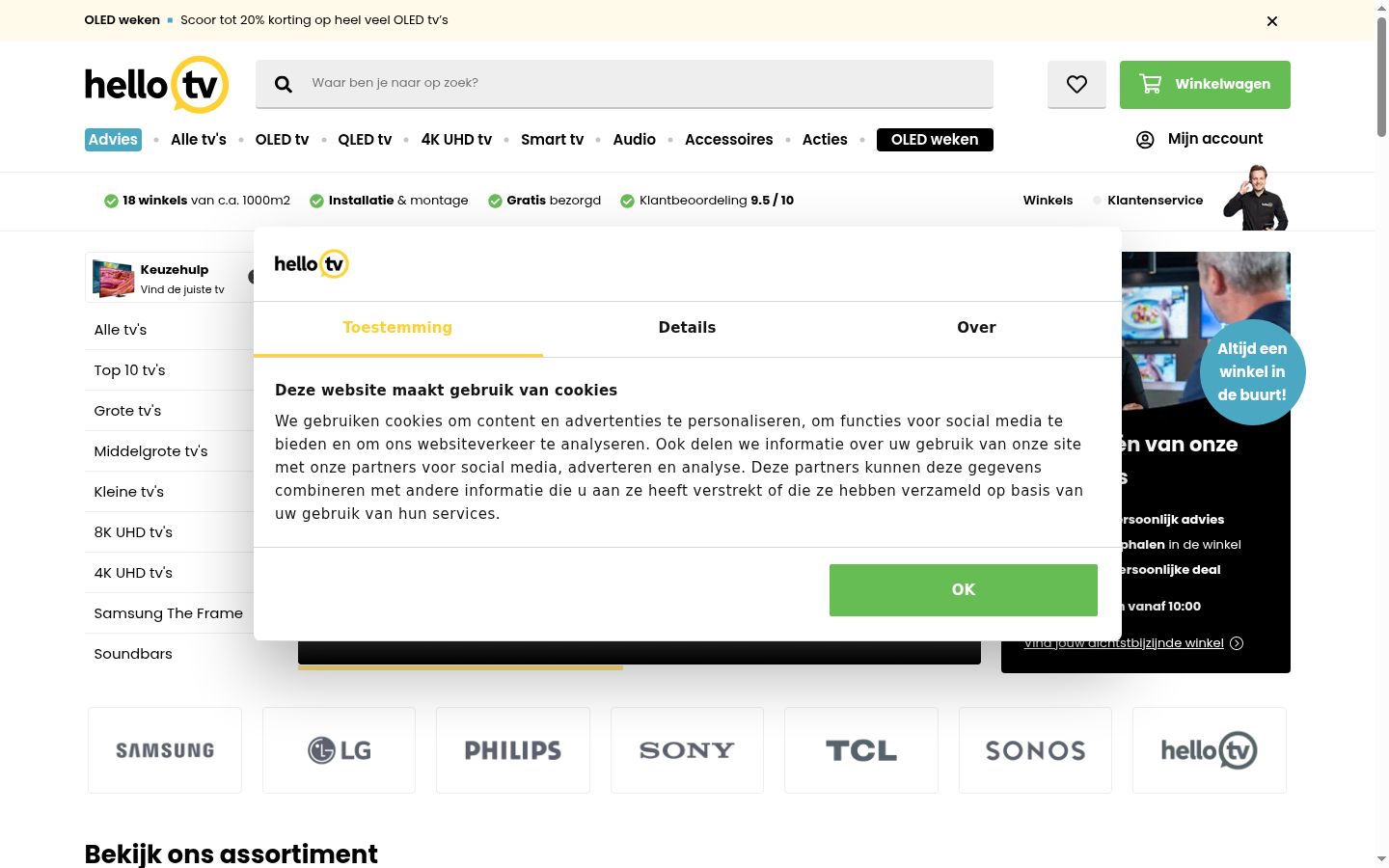Open Alle tv's in the top navigation
The height and width of the screenshot is (868, 1389).
click(x=199, y=140)
